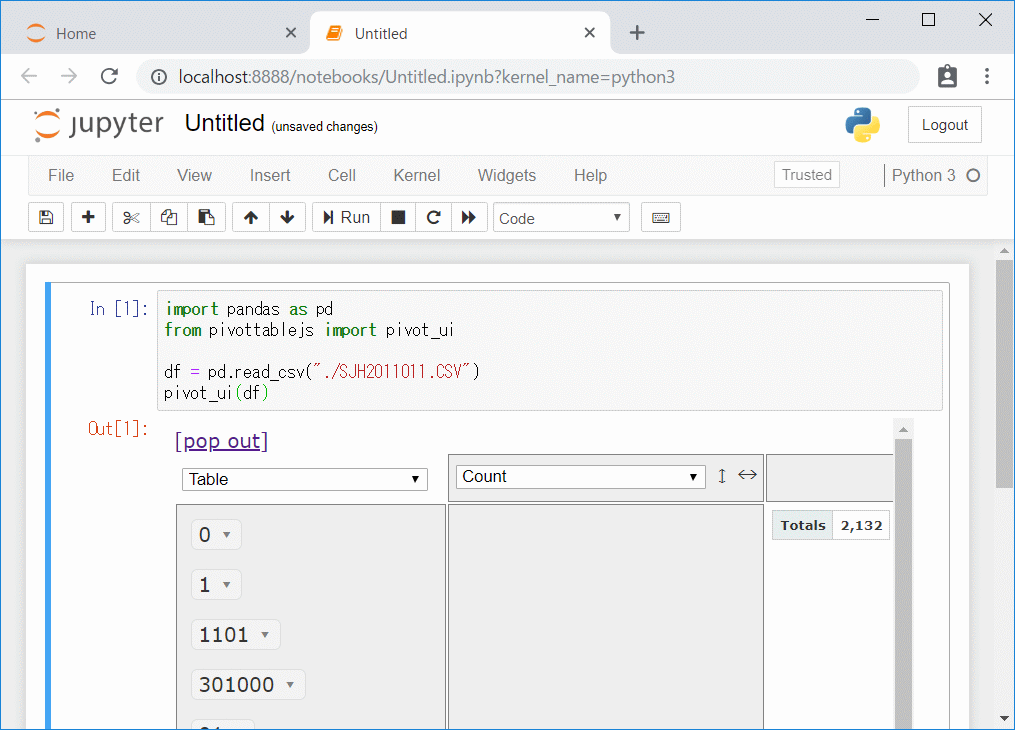Paste cell from clipboard
Image resolution: width=1015 pixels, height=730 pixels.
tap(206, 217)
